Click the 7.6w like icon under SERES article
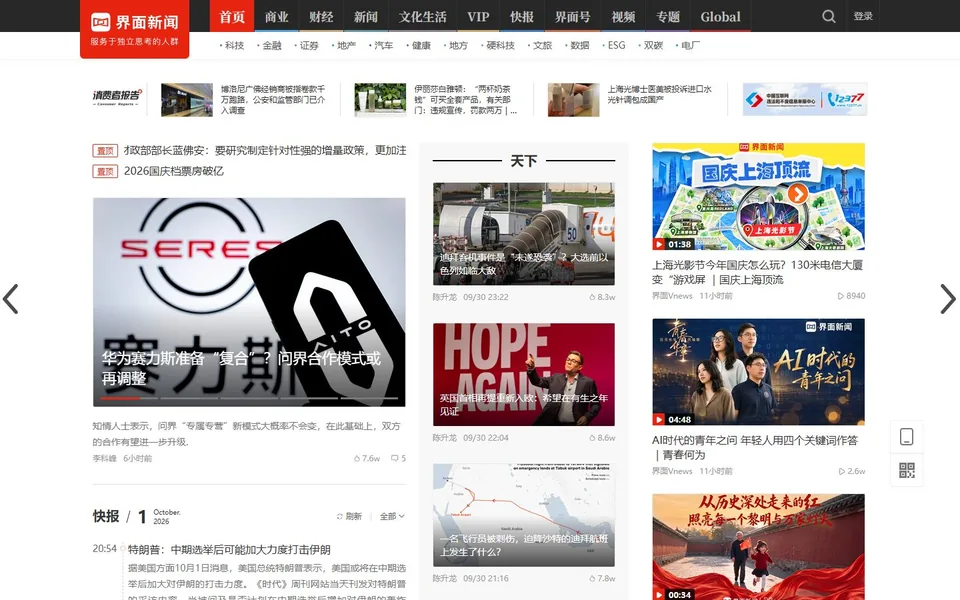960x600 pixels. [x=357, y=458]
